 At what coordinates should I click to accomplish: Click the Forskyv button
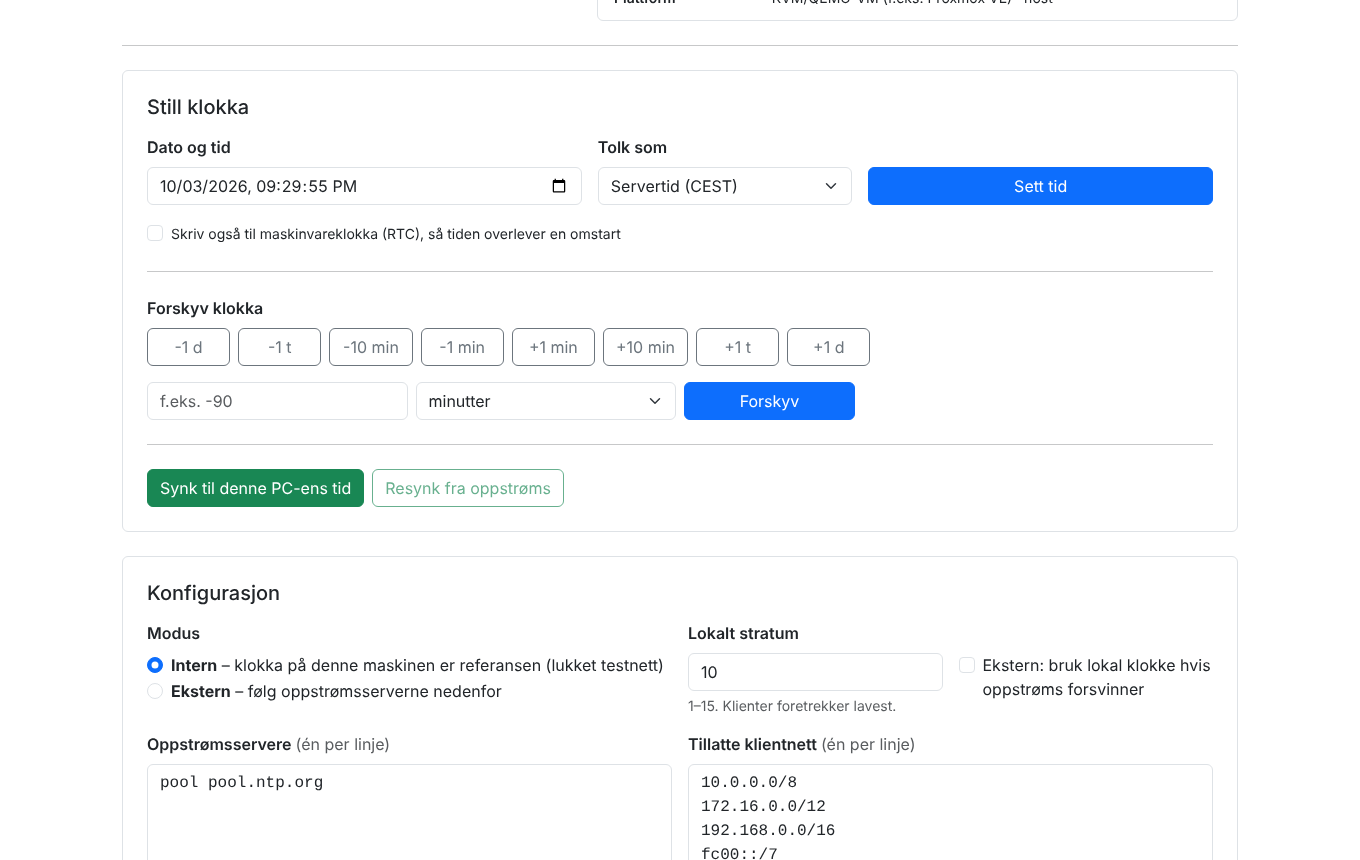[769, 401]
